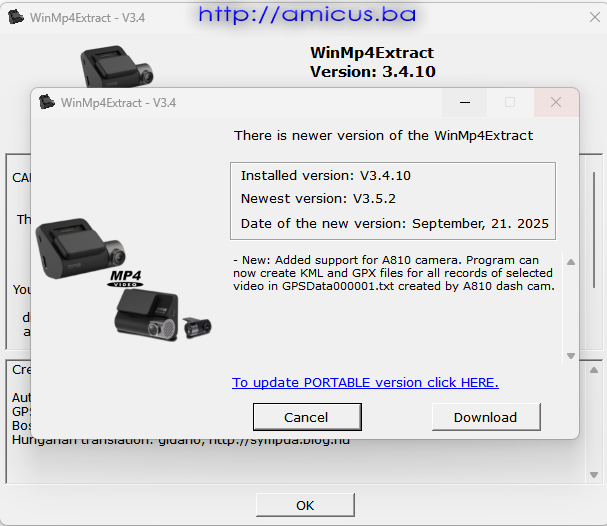607x526 pixels.
Task: Click the Cancel button
Action: point(307,417)
